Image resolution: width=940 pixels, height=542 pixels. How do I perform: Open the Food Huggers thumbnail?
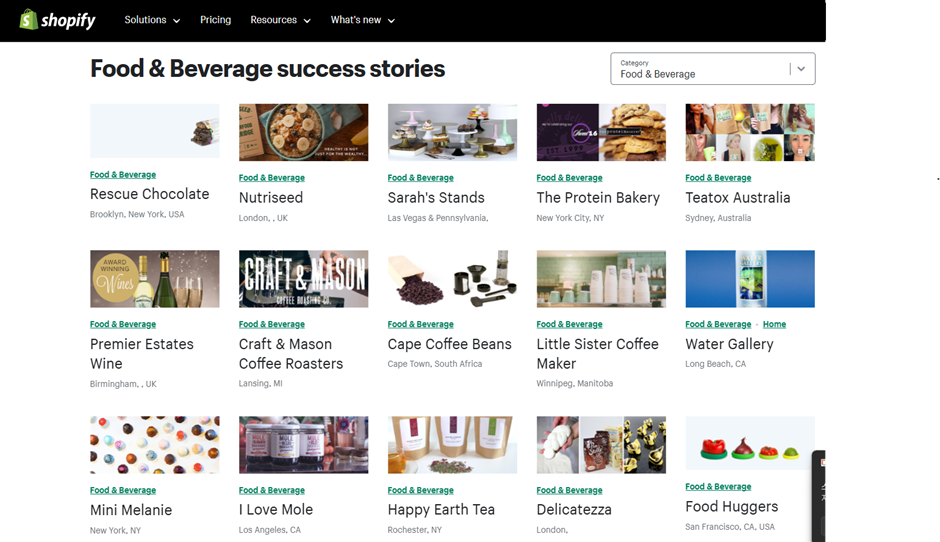749,443
